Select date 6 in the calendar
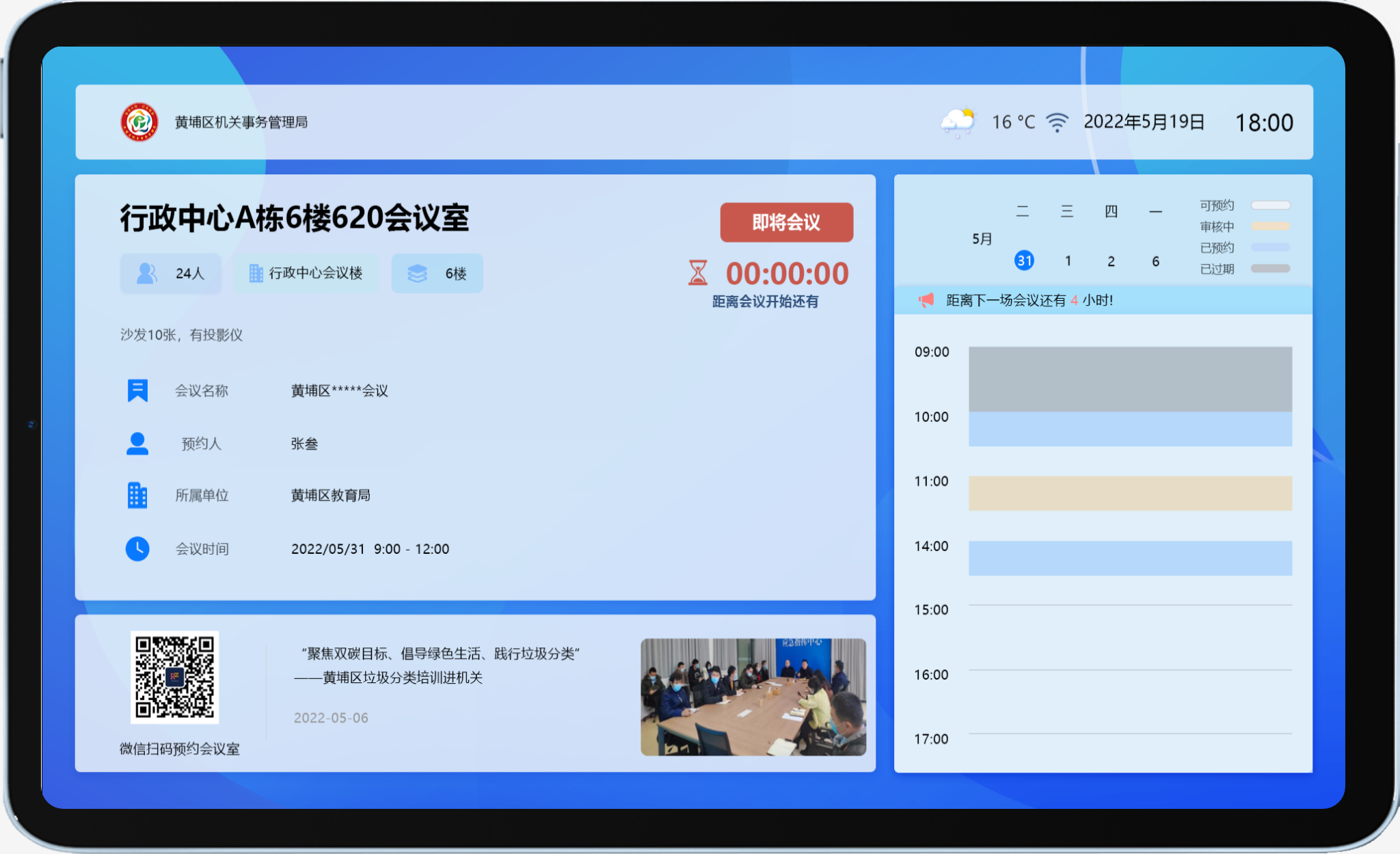The height and width of the screenshot is (854, 1400). pyautogui.click(x=1155, y=261)
